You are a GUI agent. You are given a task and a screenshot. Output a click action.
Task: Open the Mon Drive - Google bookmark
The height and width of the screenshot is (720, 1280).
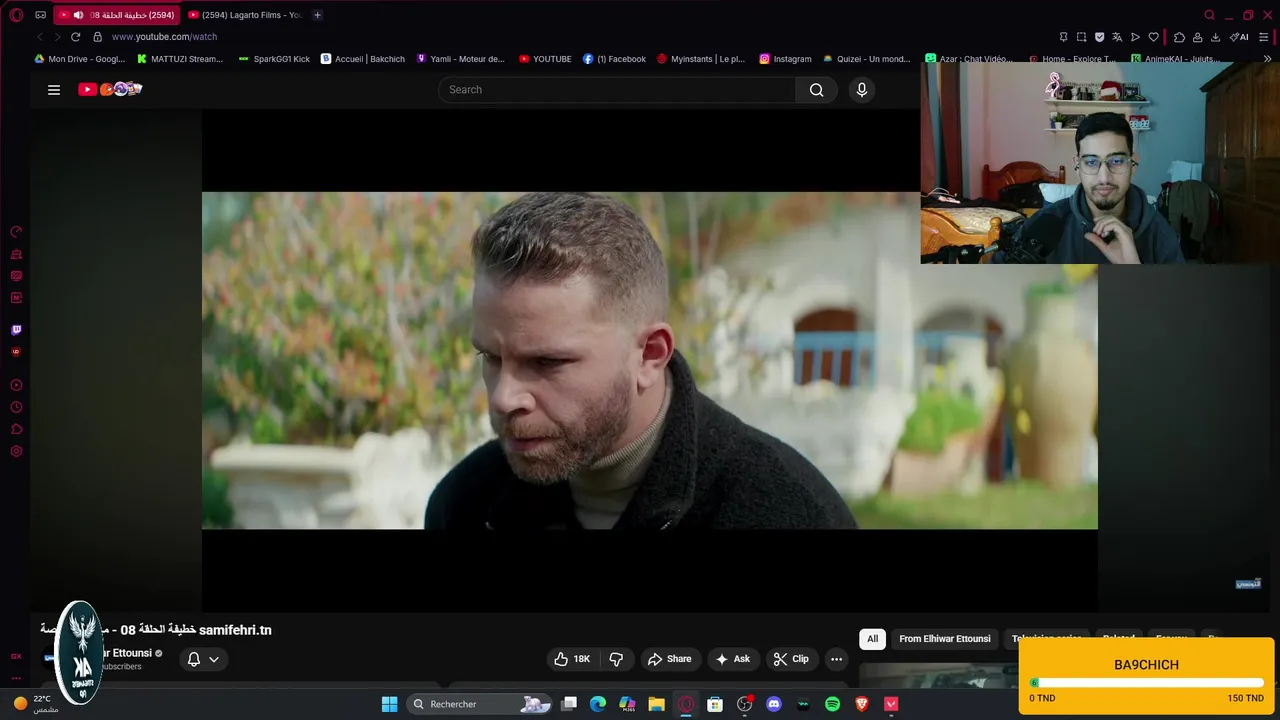point(80,59)
